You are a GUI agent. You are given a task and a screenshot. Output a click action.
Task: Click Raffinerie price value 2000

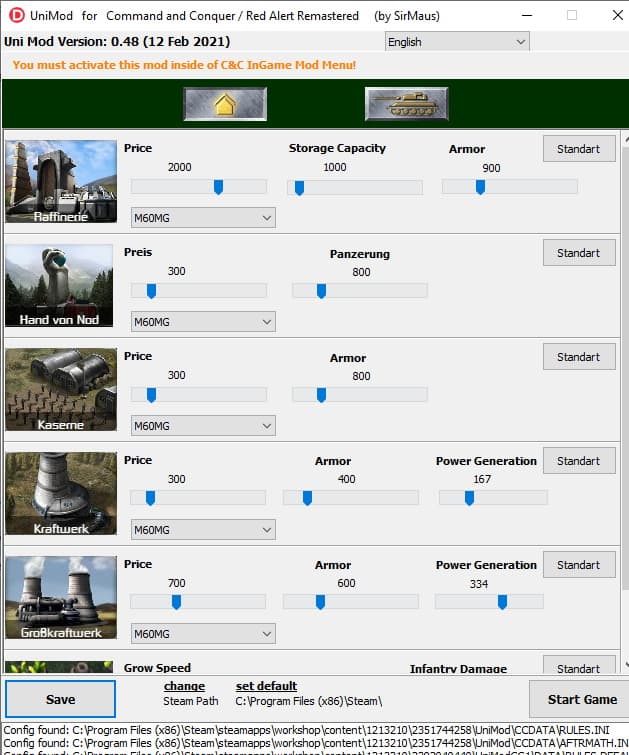pyautogui.click(x=179, y=167)
